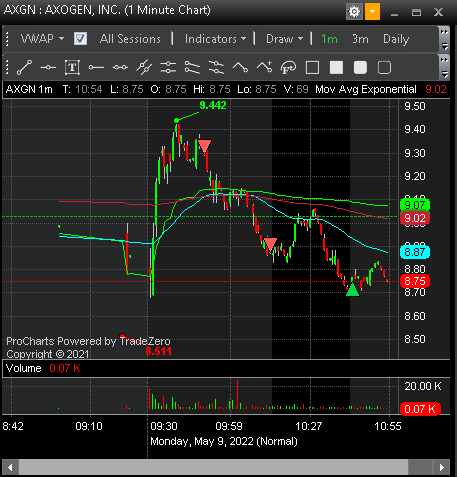This screenshot has height=477, width=457.
Task: Click the right scroll arrow
Action: 442,467
